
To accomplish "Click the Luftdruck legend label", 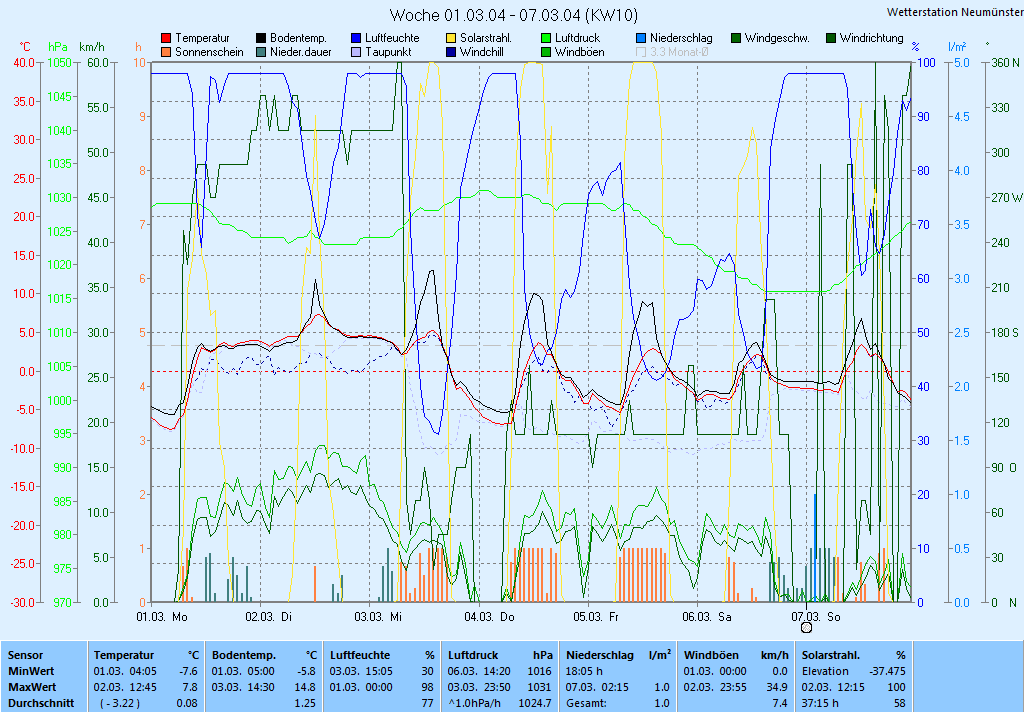I will 577,39.
